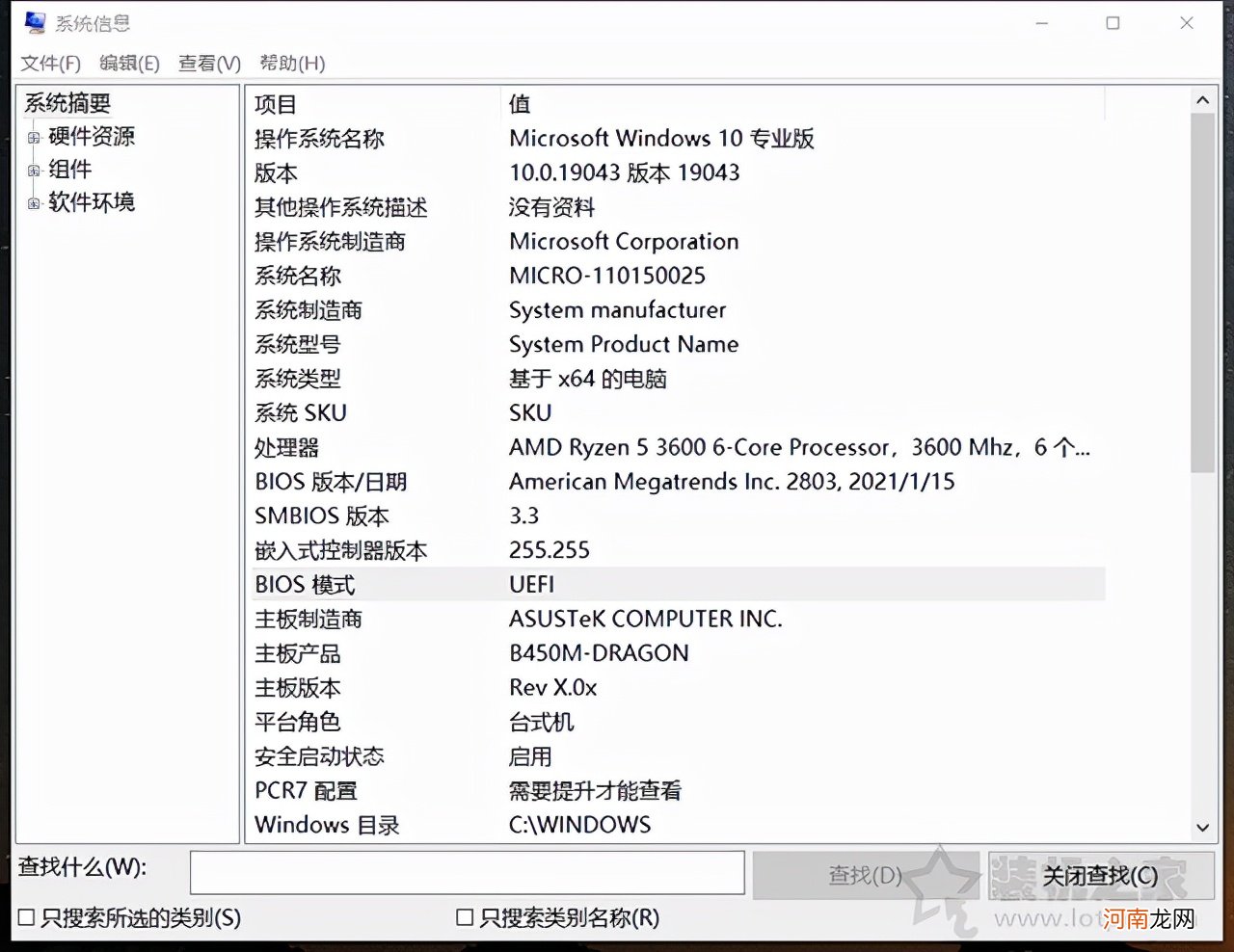Select the 系统类型 row
The width and height of the screenshot is (1234, 952).
pos(678,379)
